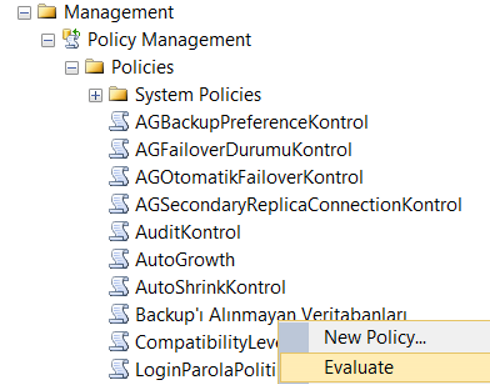Click the AGOtomatikFailoverKontrol policy icon
Image resolution: width=490 pixels, height=384 pixels.
point(119,177)
